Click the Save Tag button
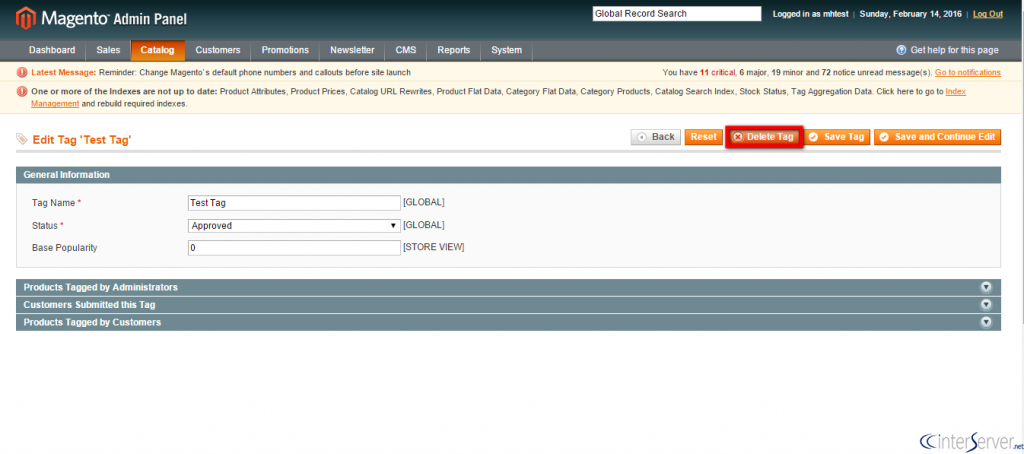 pos(837,137)
